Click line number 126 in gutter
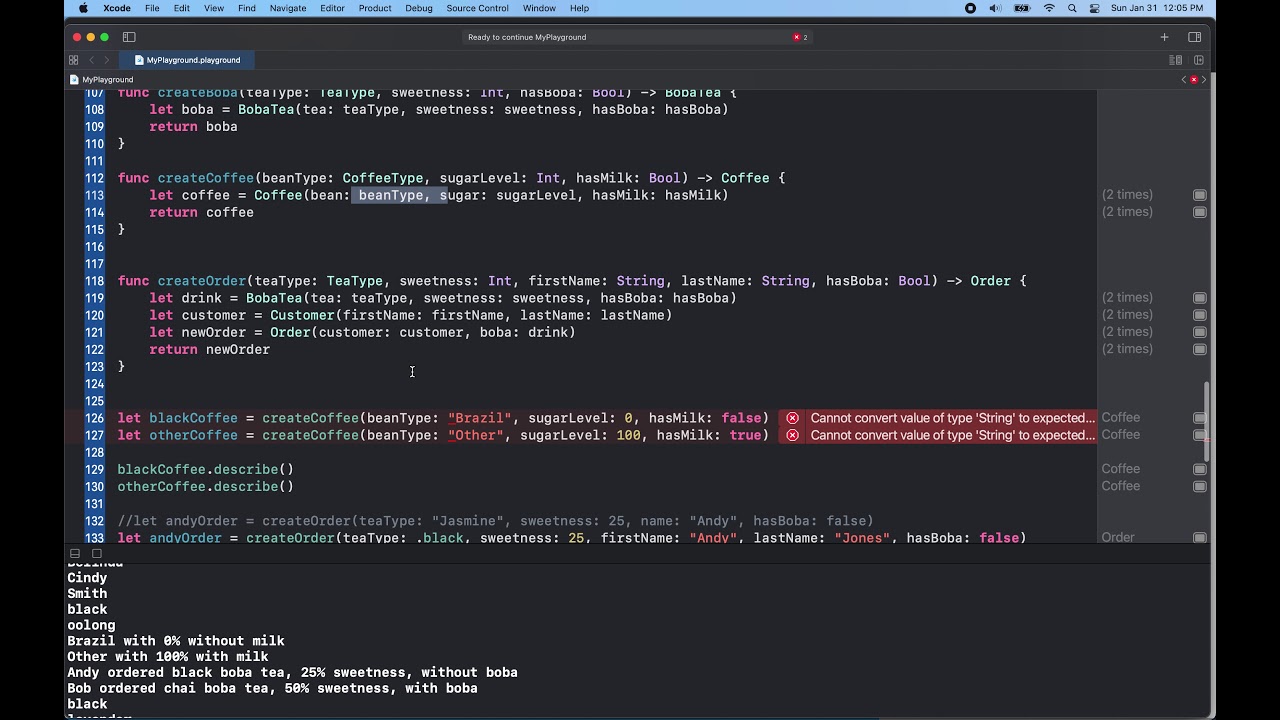Viewport: 1280px width, 720px height. coord(94,418)
